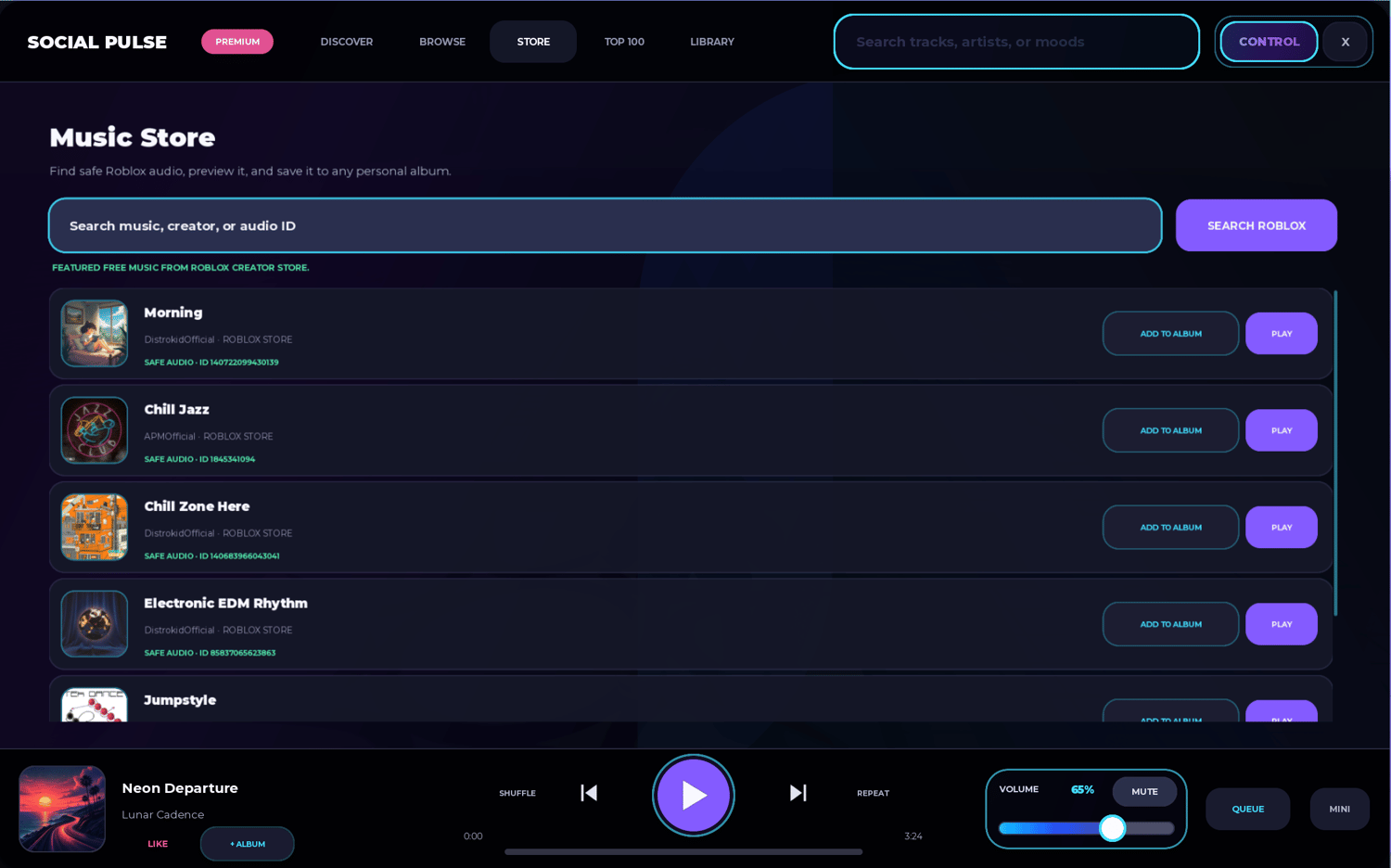Add Electronic EDM Rhythm to album
The image size is (1391, 868).
tap(1170, 624)
